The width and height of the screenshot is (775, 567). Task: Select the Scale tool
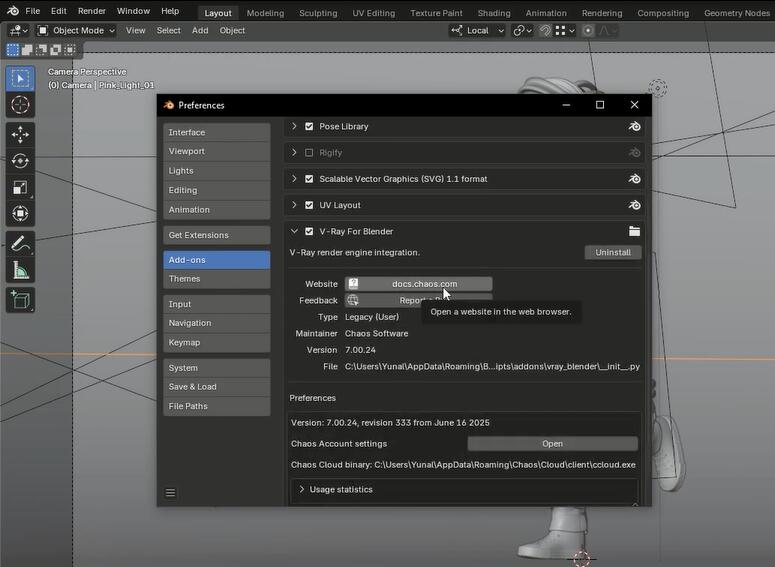[20, 187]
